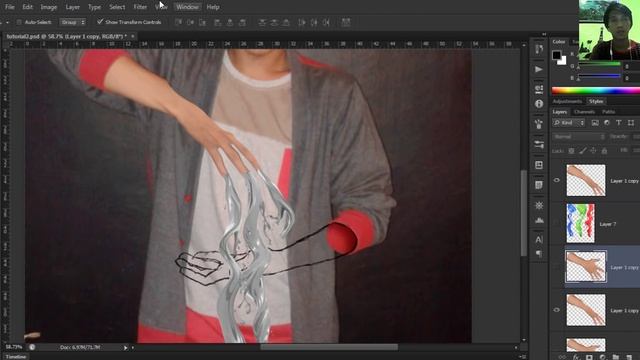Click the zoom percentage field 58.73%

coord(13,347)
